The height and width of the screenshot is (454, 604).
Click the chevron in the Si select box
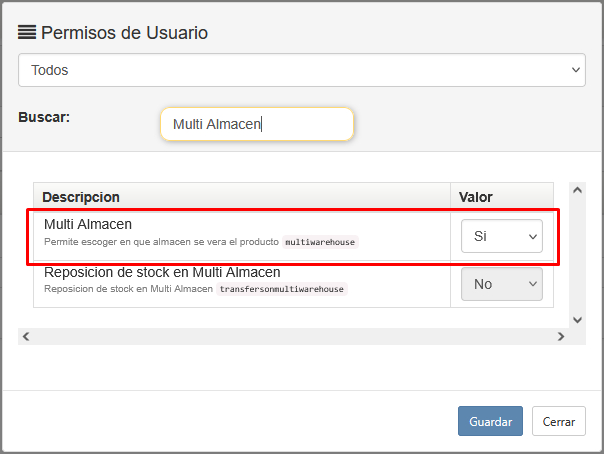[533, 236]
